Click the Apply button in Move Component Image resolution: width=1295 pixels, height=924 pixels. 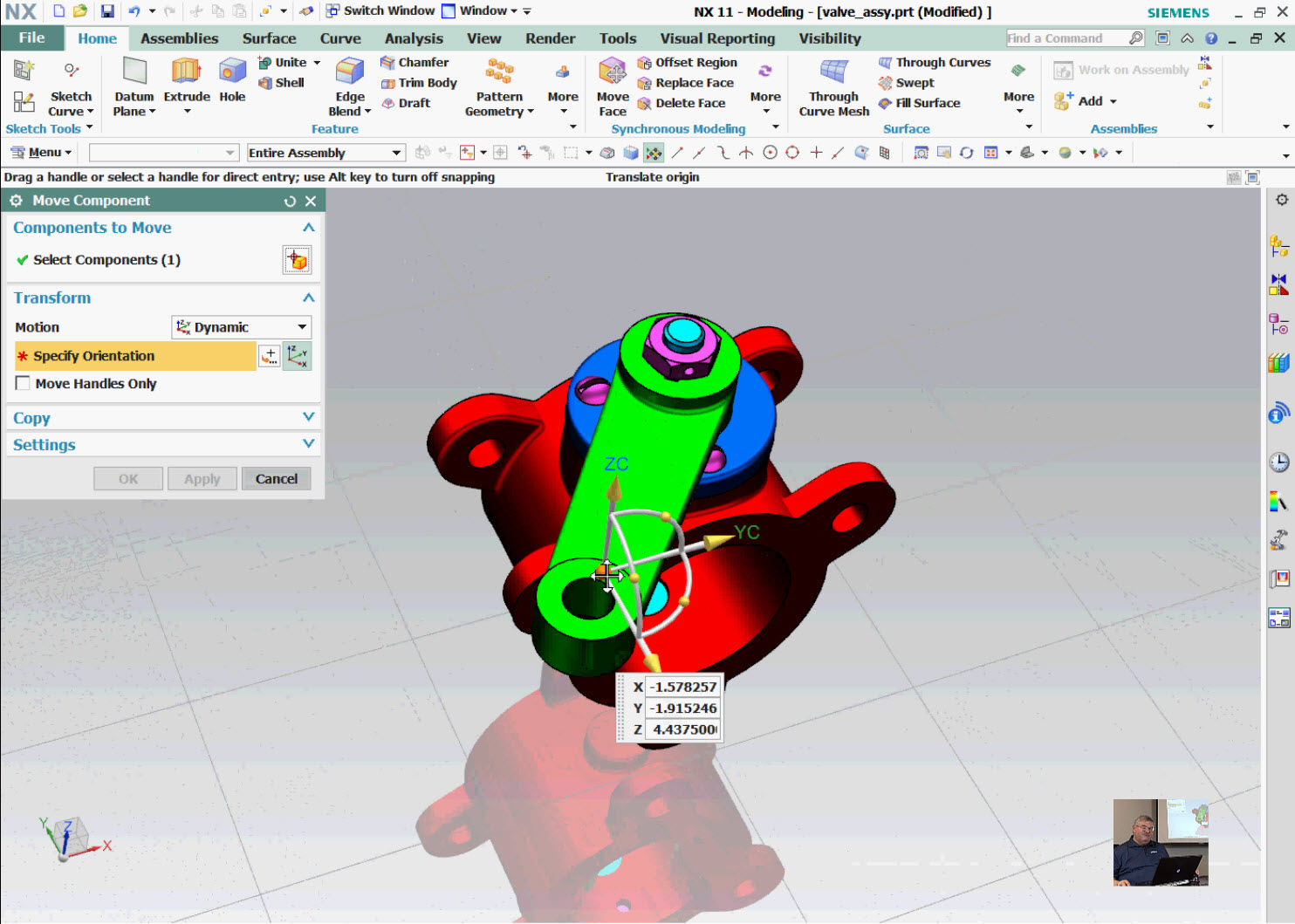click(x=202, y=478)
